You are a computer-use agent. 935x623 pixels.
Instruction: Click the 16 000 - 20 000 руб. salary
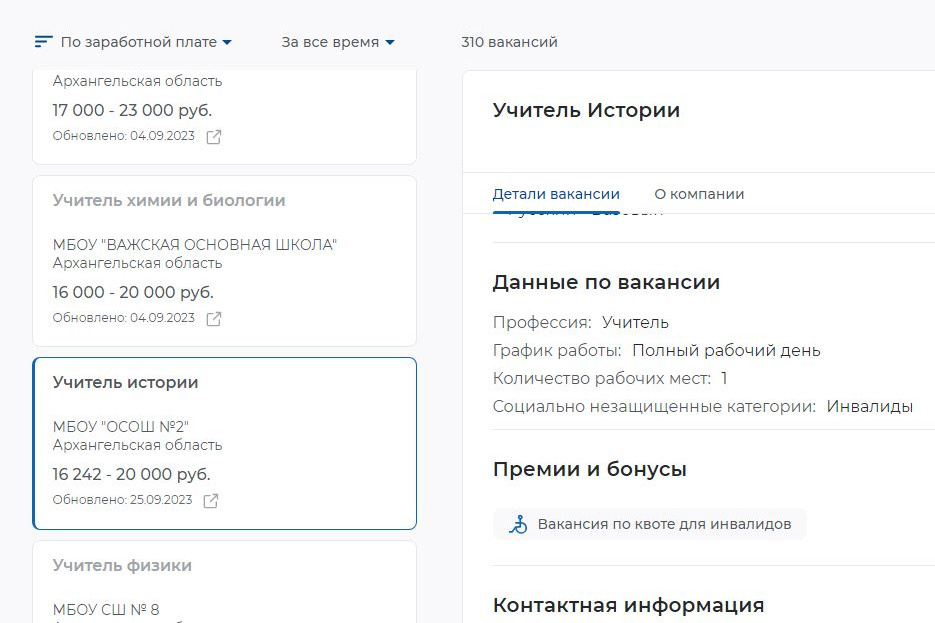tap(133, 292)
